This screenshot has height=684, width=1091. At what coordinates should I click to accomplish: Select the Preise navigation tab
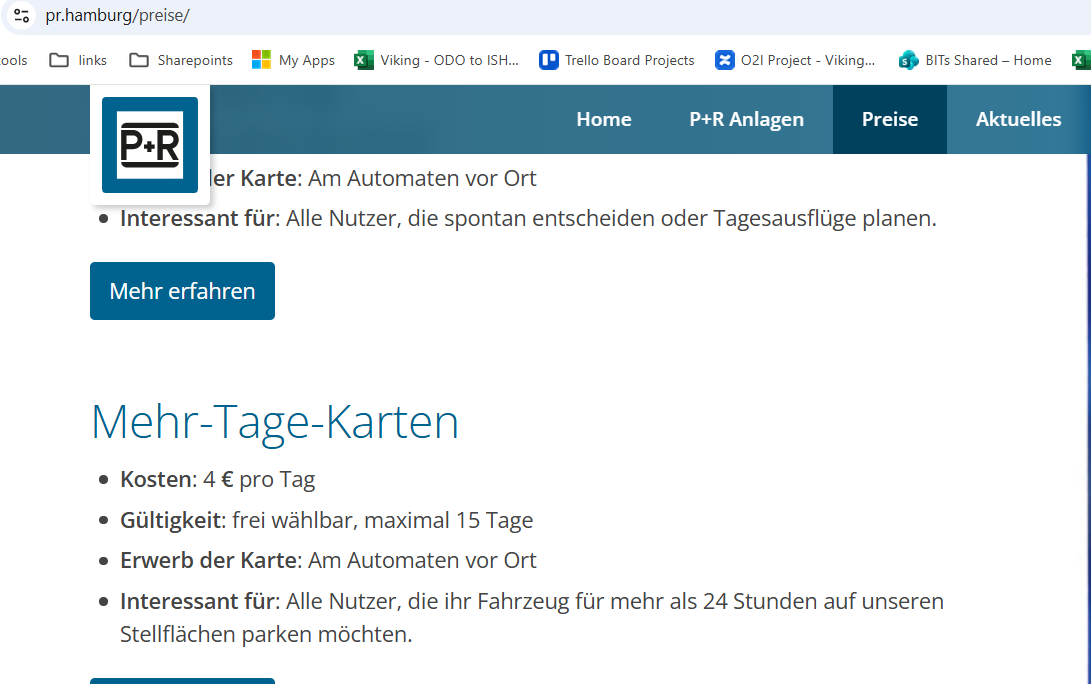(x=889, y=119)
